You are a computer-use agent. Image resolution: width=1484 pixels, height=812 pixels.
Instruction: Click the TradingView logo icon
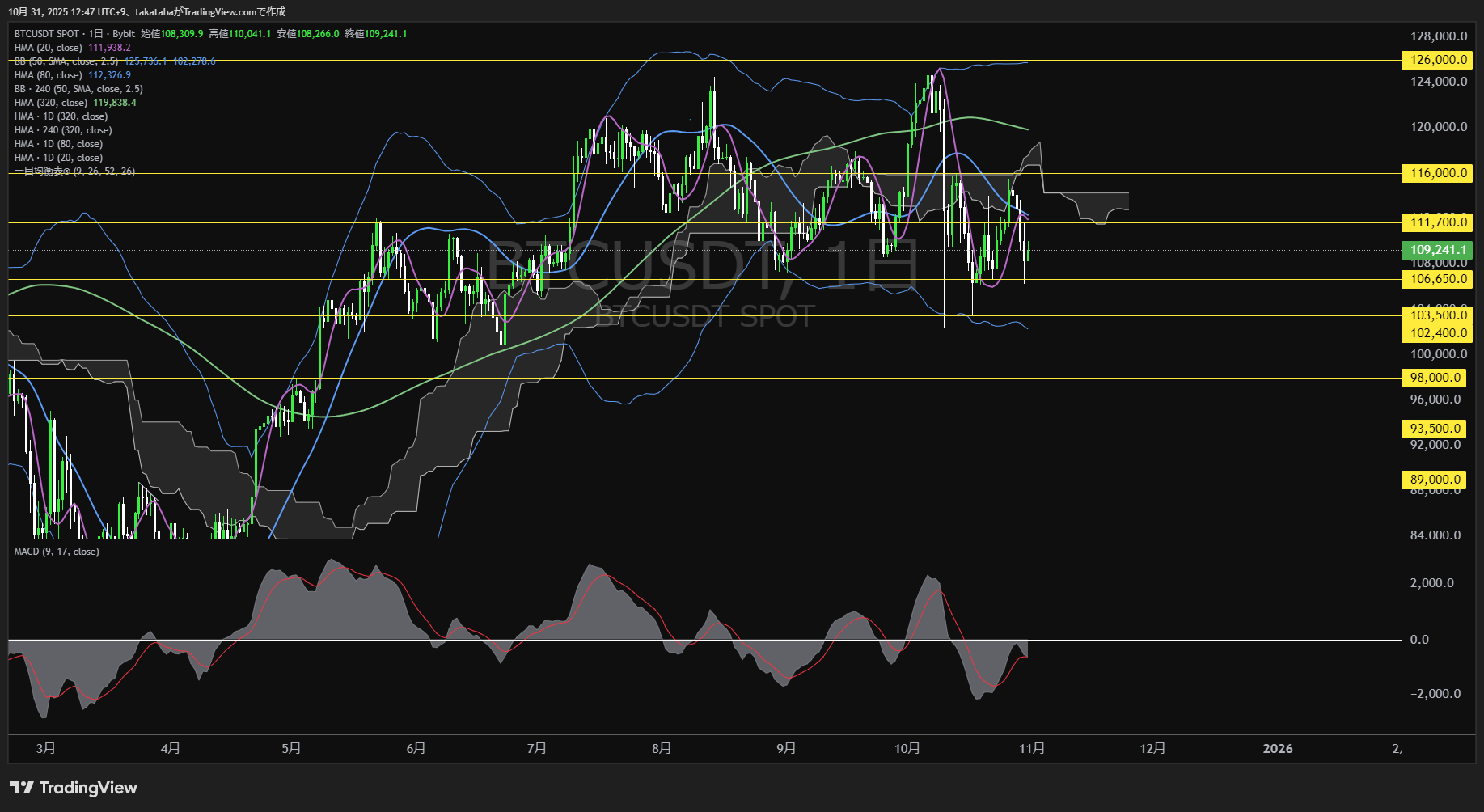point(22,788)
